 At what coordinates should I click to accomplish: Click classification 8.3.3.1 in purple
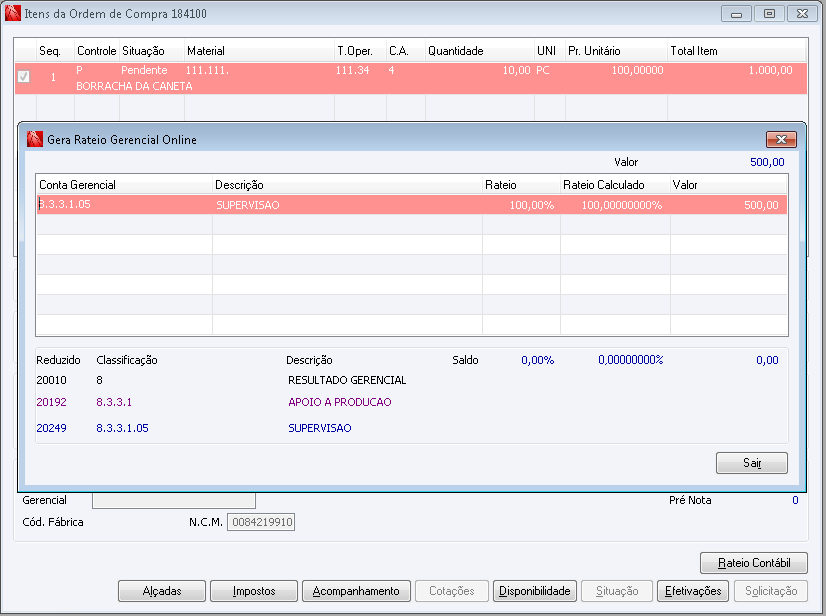point(114,402)
